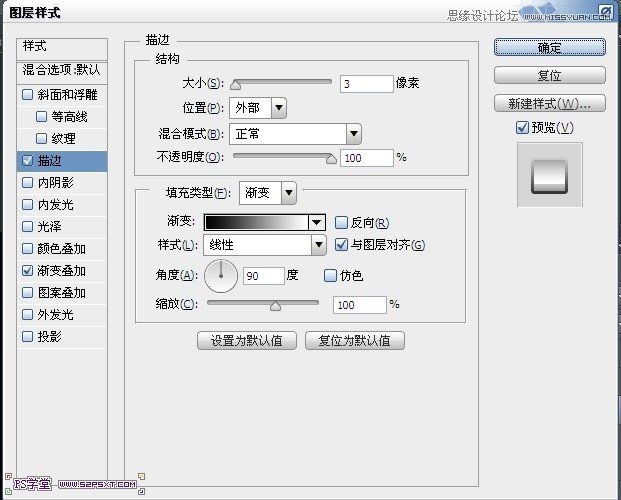Click the 大小(S) slider handle

[236, 84]
